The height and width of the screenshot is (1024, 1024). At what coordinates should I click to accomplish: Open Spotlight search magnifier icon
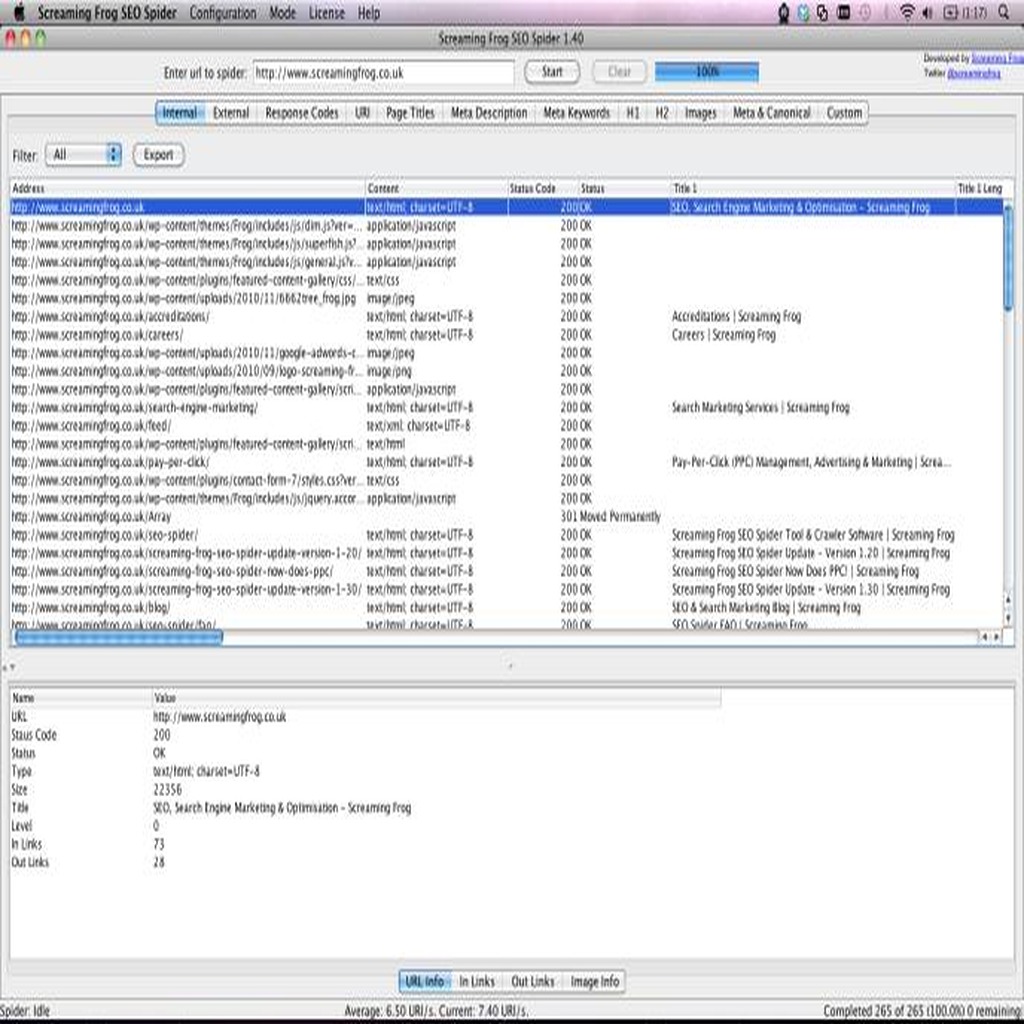click(1003, 12)
